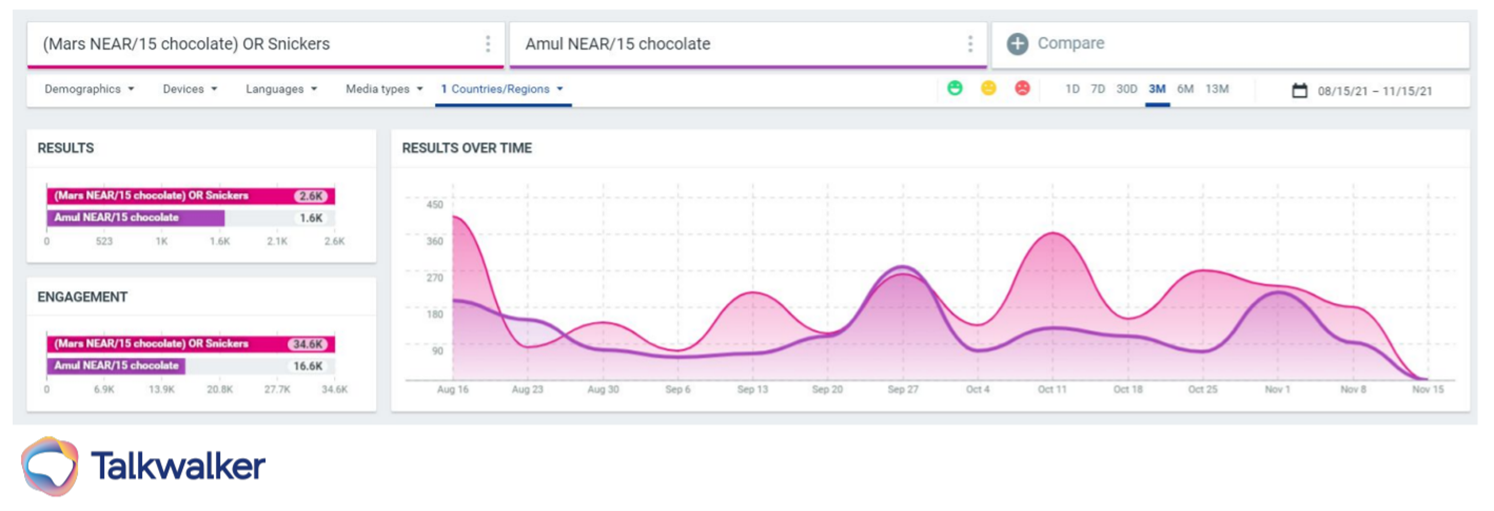Image resolution: width=1494 pixels, height=511 pixels.
Task: Filter by negative sentiment red face
Action: point(1022,88)
